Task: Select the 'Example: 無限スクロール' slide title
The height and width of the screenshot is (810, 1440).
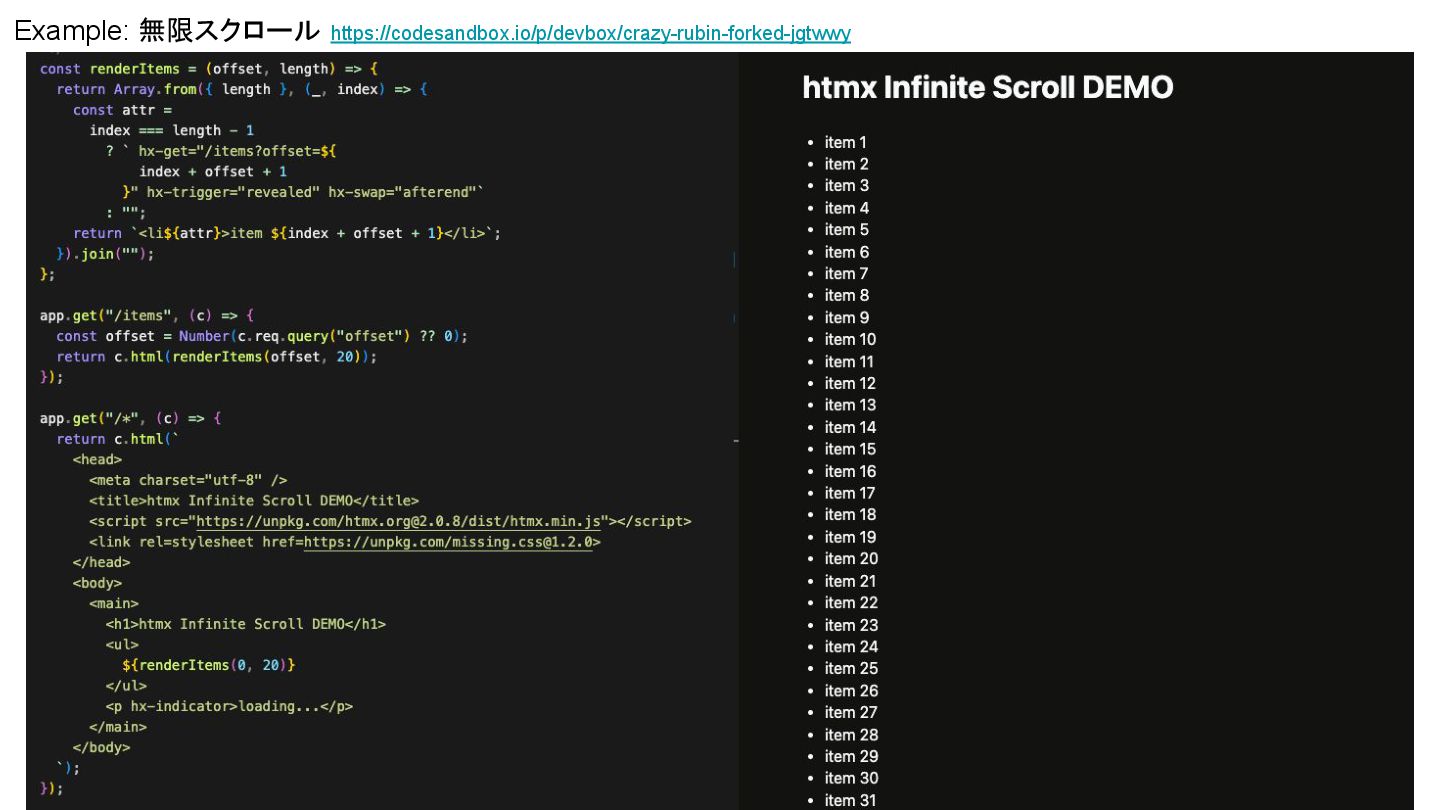Action: (x=167, y=32)
